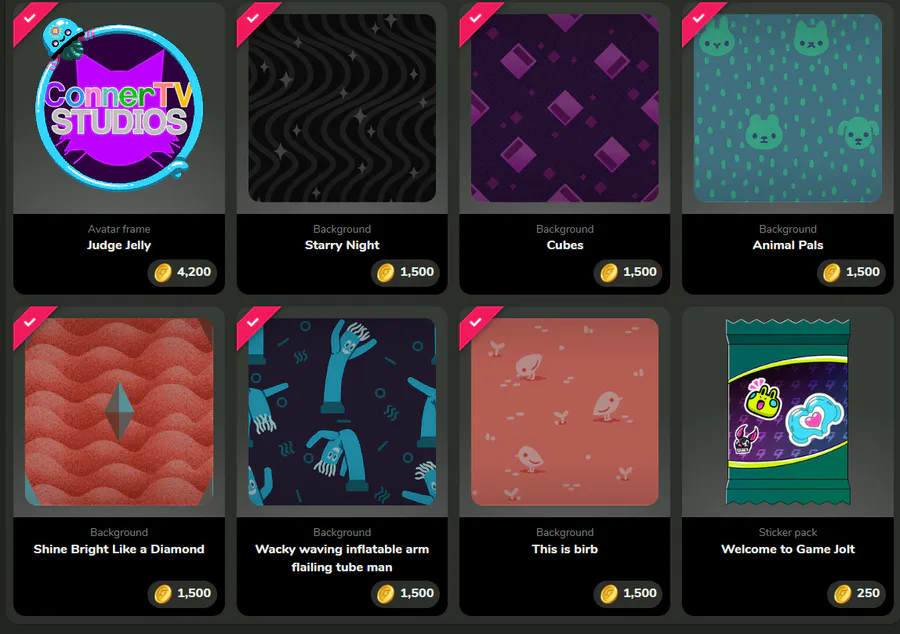Click the coin icon next to 250
The width and height of the screenshot is (900, 634).
point(842,594)
